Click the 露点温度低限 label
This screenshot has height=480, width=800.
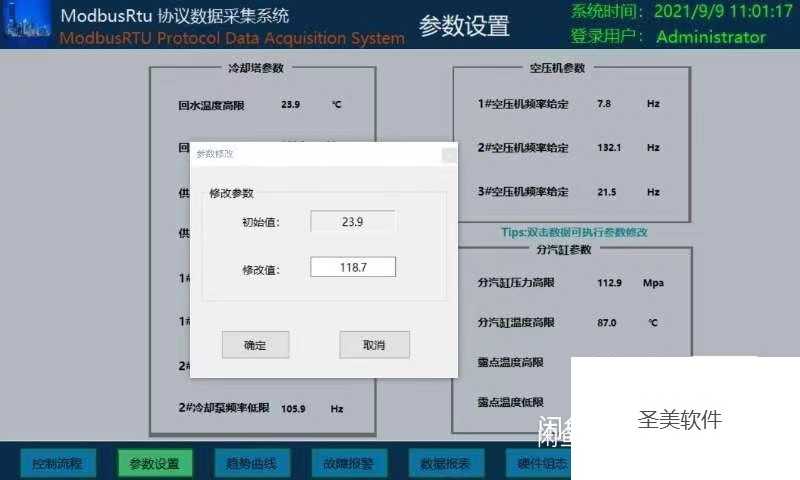click(x=510, y=402)
